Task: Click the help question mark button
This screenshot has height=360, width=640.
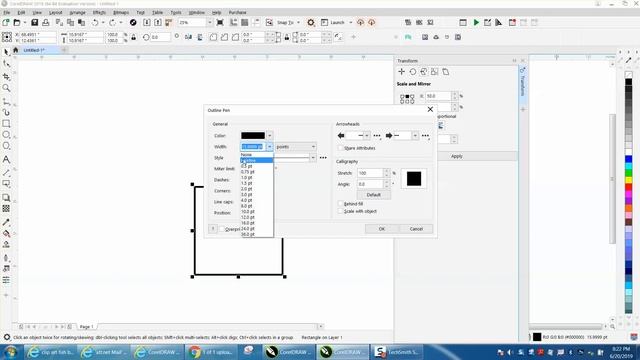Action: coord(213,229)
